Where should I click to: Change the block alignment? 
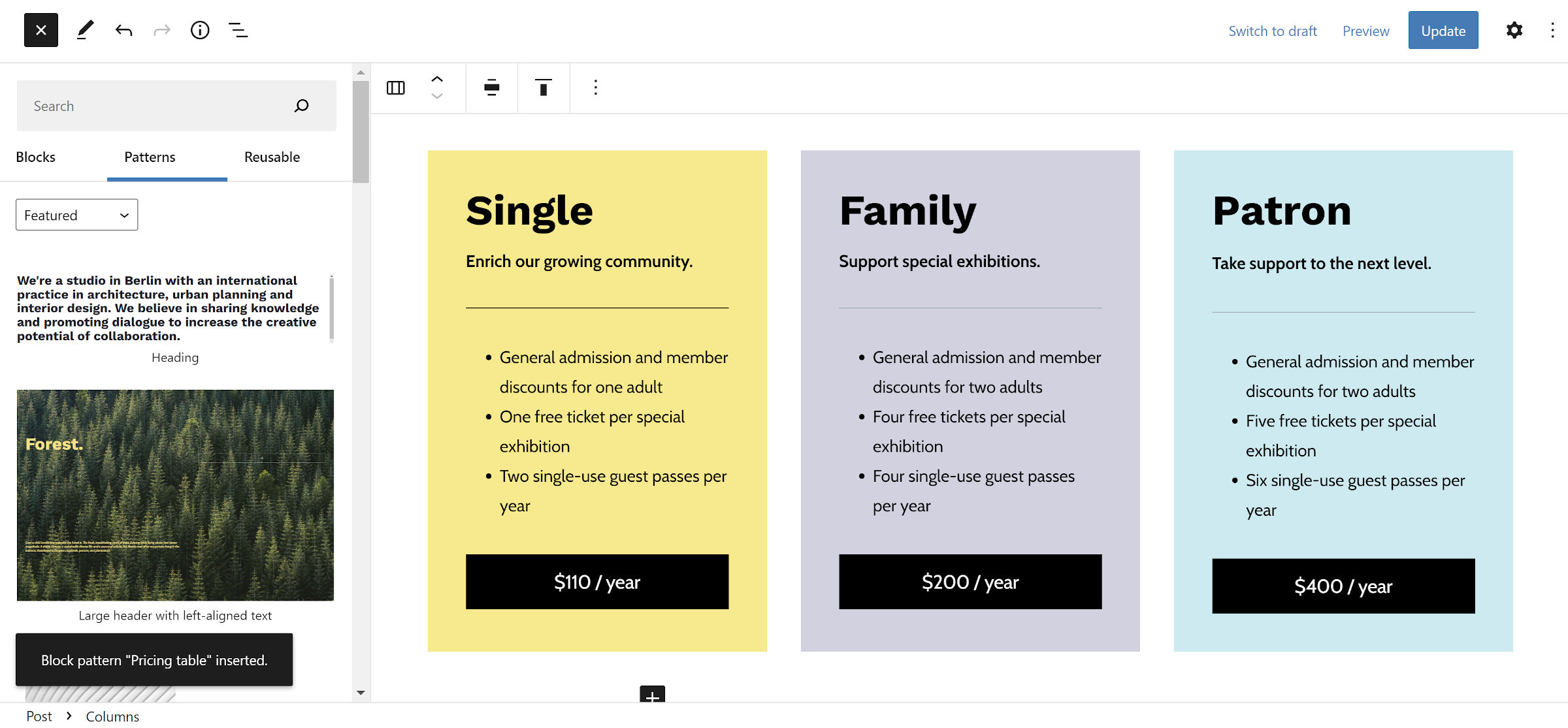tap(491, 87)
